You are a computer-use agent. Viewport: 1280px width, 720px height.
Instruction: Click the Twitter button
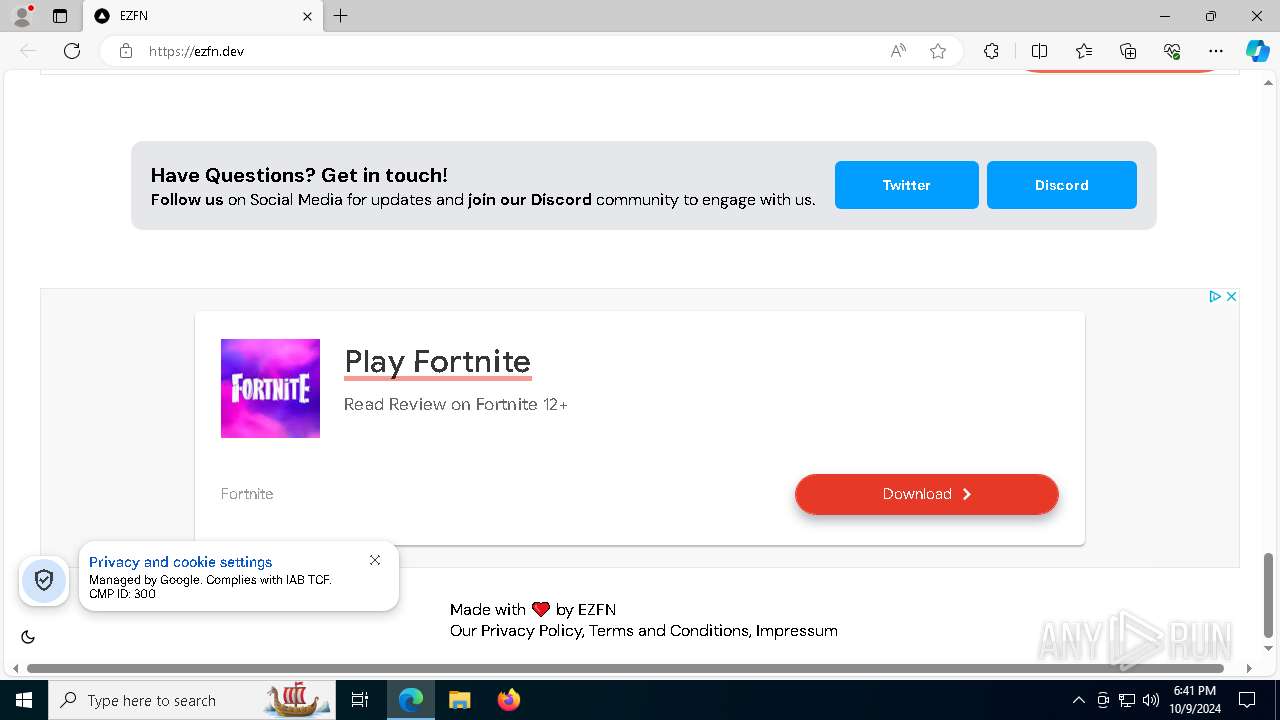907,185
